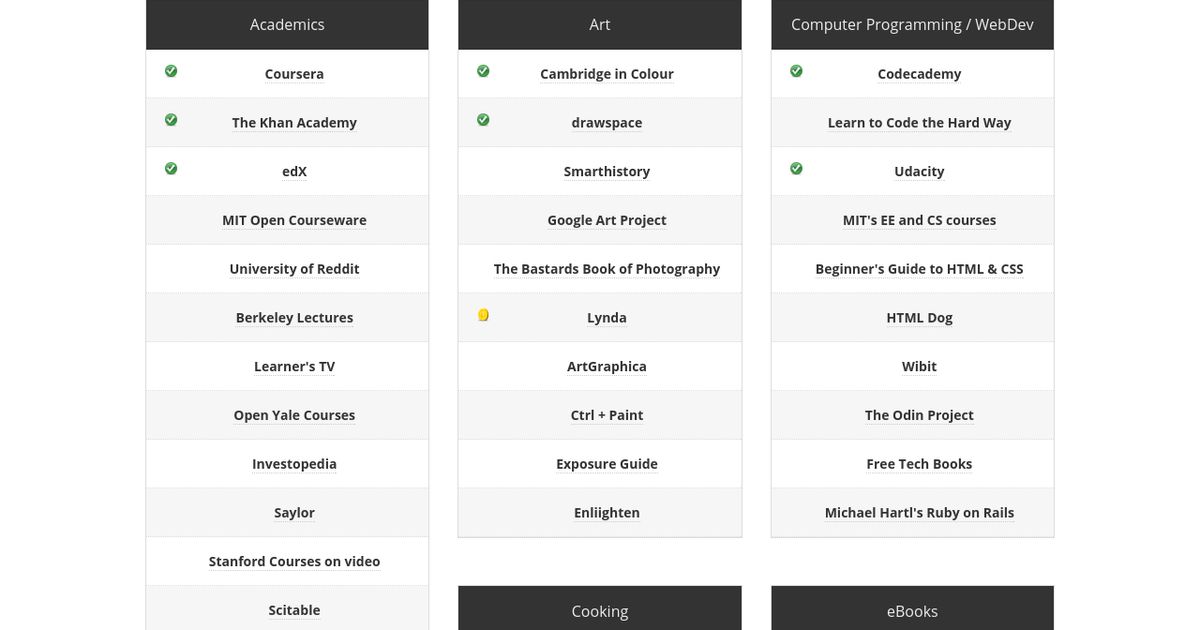Viewport: 1200px width, 630px height.
Task: Select the Academics category header
Action: point(287,25)
